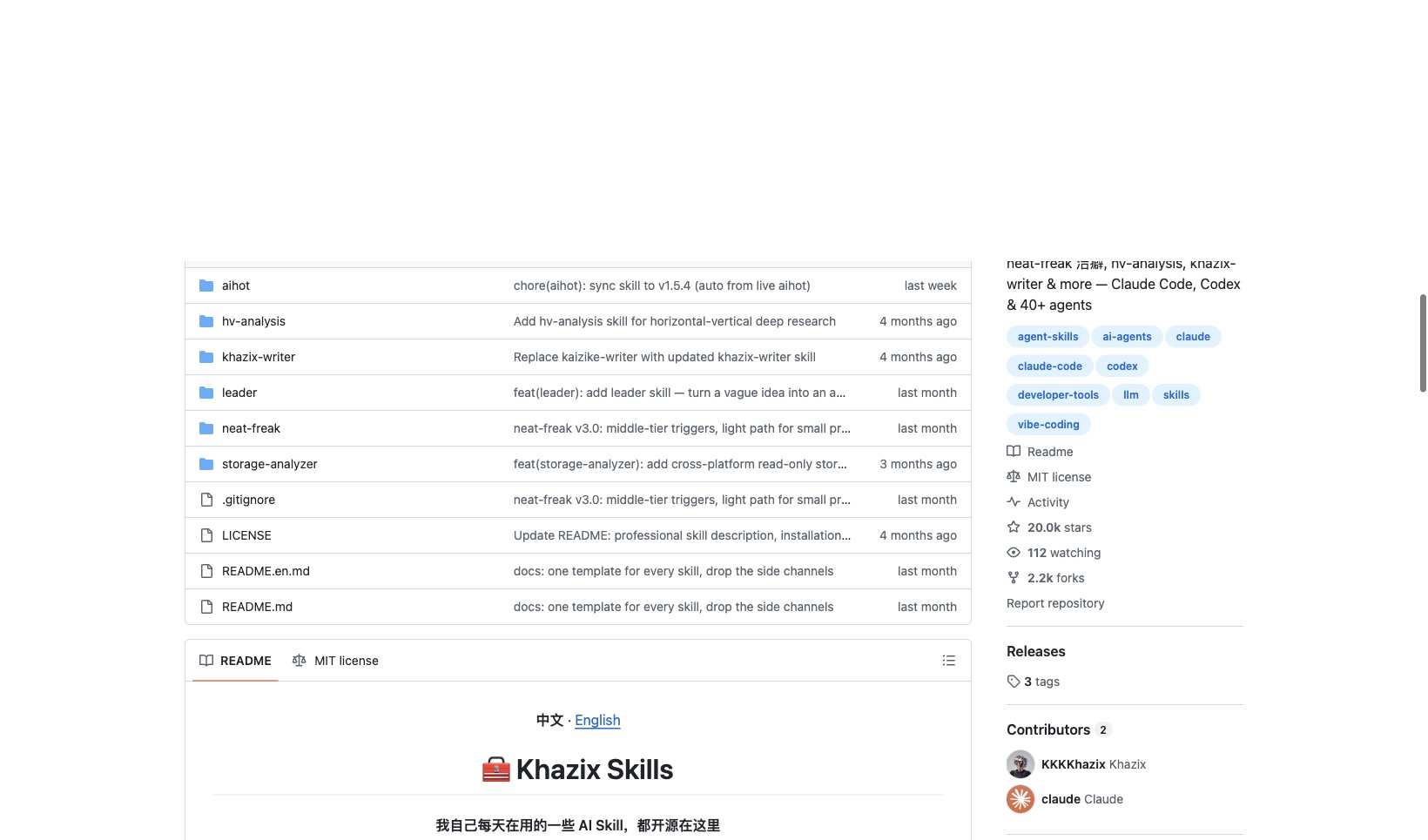Open the Releases section heading
Screen dimensions: 1428x840
(1036, 651)
